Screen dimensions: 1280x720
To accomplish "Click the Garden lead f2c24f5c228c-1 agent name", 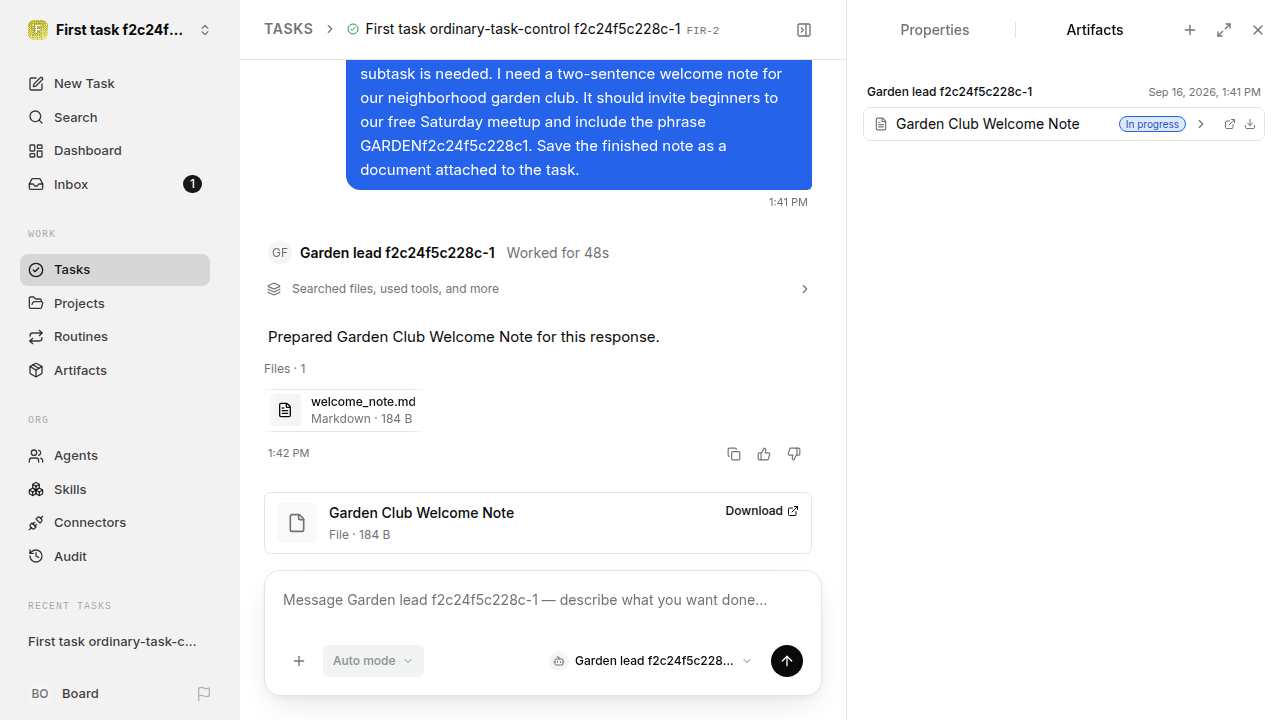I will tap(397, 253).
